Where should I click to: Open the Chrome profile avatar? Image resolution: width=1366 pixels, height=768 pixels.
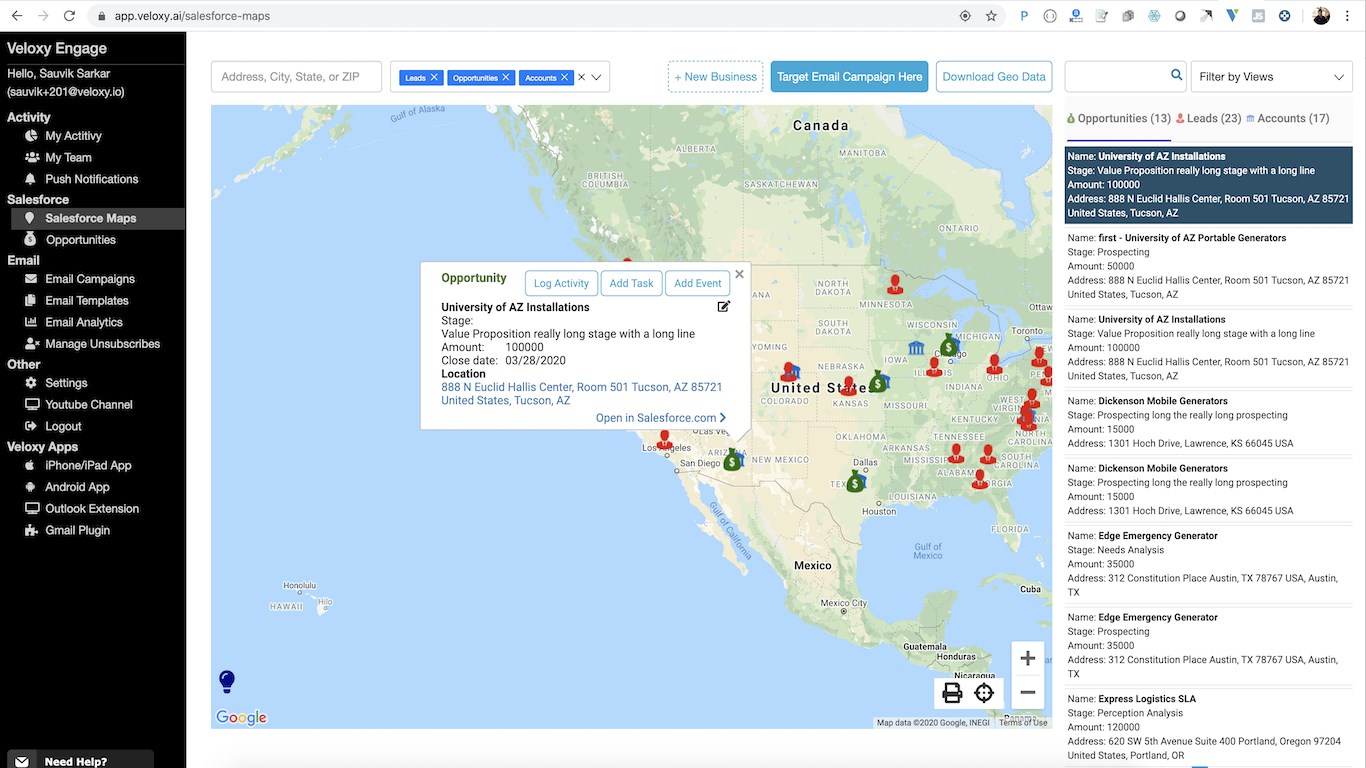(1321, 16)
